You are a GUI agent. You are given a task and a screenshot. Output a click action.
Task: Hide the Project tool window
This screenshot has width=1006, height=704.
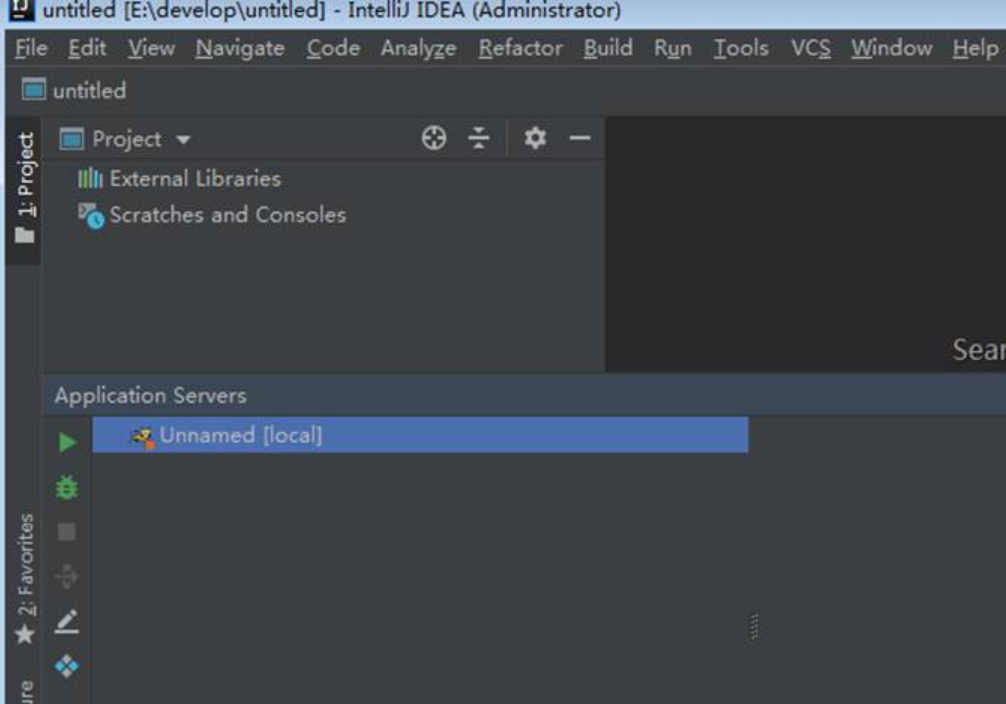580,138
